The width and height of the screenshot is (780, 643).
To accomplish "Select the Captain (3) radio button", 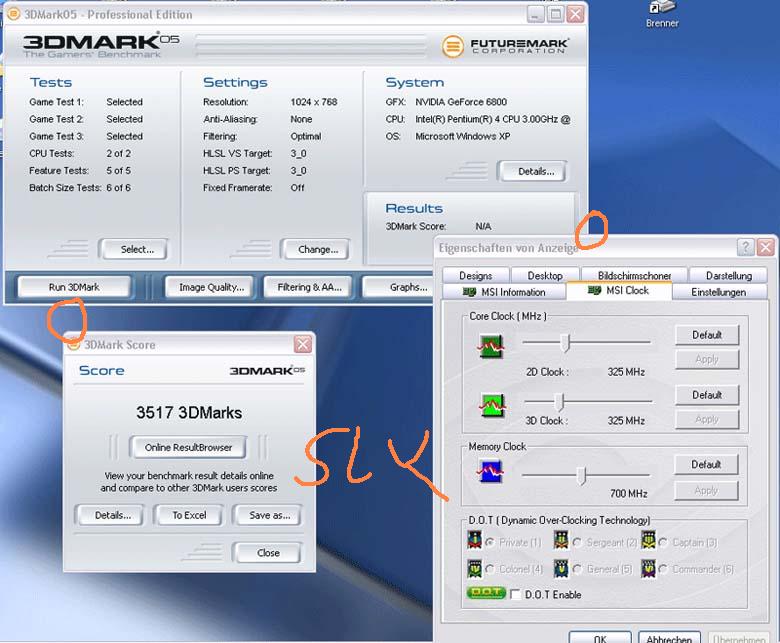I will [663, 543].
